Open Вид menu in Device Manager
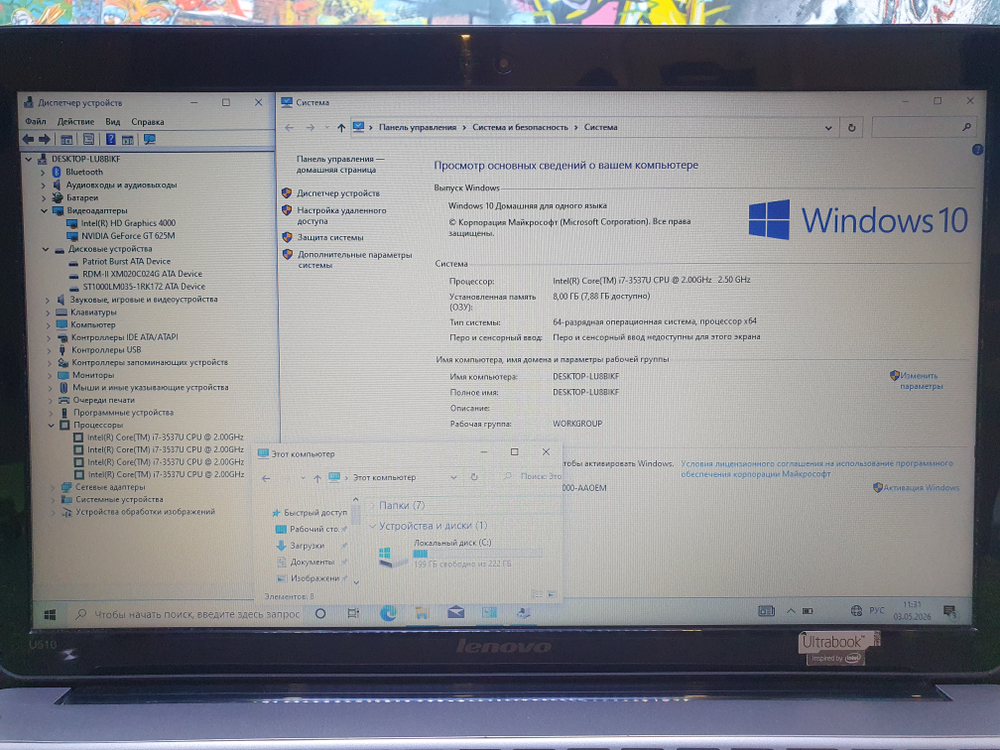1000x750 pixels. (x=112, y=121)
